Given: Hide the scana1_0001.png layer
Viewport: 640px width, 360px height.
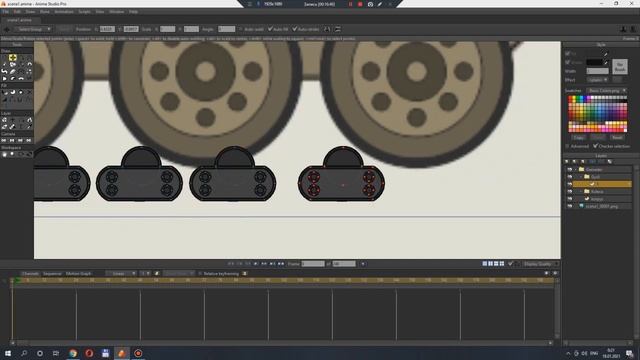Looking at the screenshot, I should 569,207.
